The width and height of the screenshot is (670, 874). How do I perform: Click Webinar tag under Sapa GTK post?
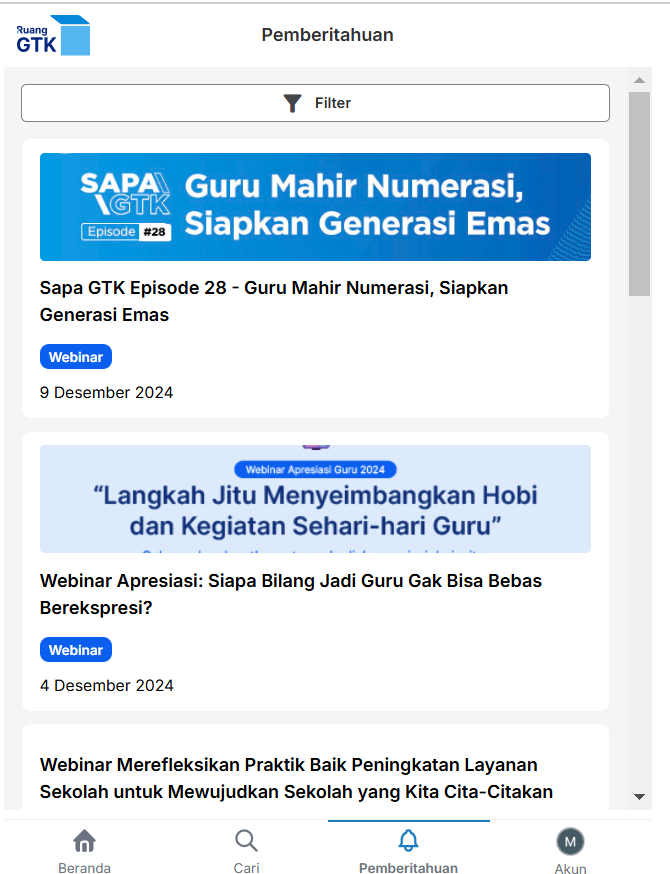[x=76, y=357]
